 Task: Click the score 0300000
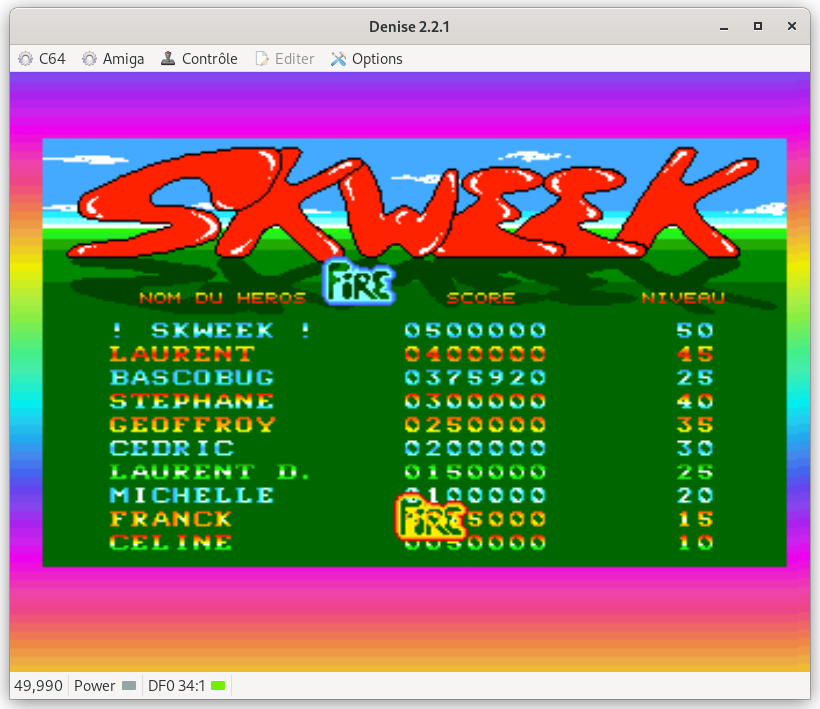point(475,401)
